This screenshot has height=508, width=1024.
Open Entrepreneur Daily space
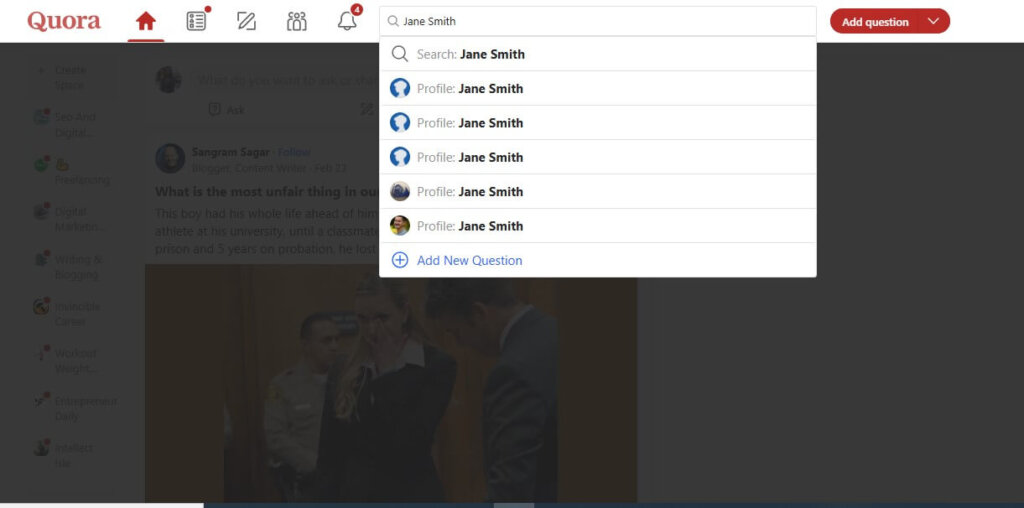pos(75,409)
